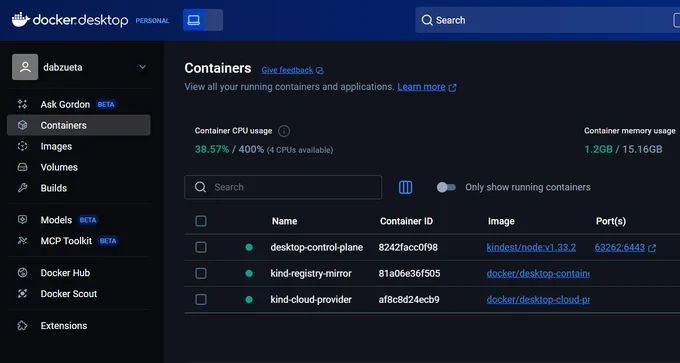Image resolution: width=680 pixels, height=363 pixels.
Task: Click the feedback icon beside Give feedback
Action: 320,71
